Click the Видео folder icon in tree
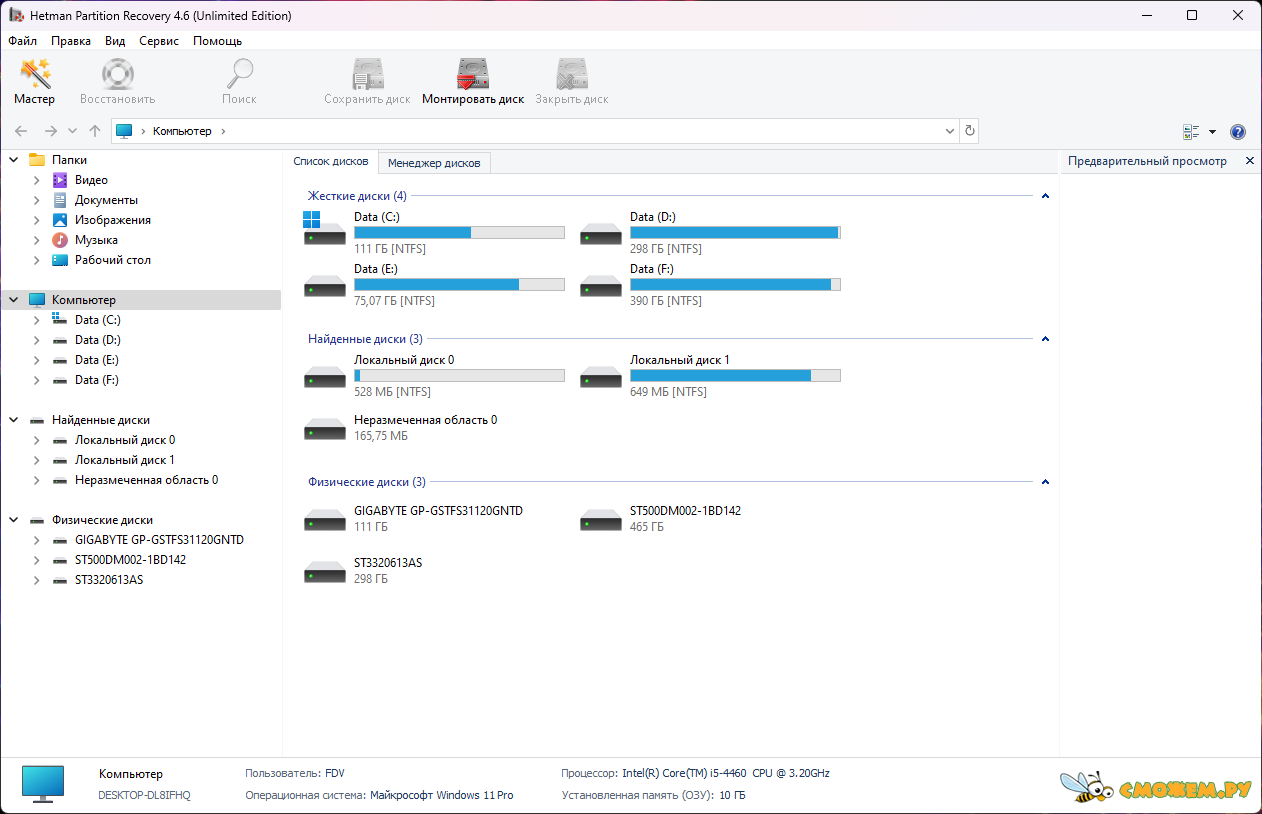This screenshot has width=1262, height=814. (60, 180)
